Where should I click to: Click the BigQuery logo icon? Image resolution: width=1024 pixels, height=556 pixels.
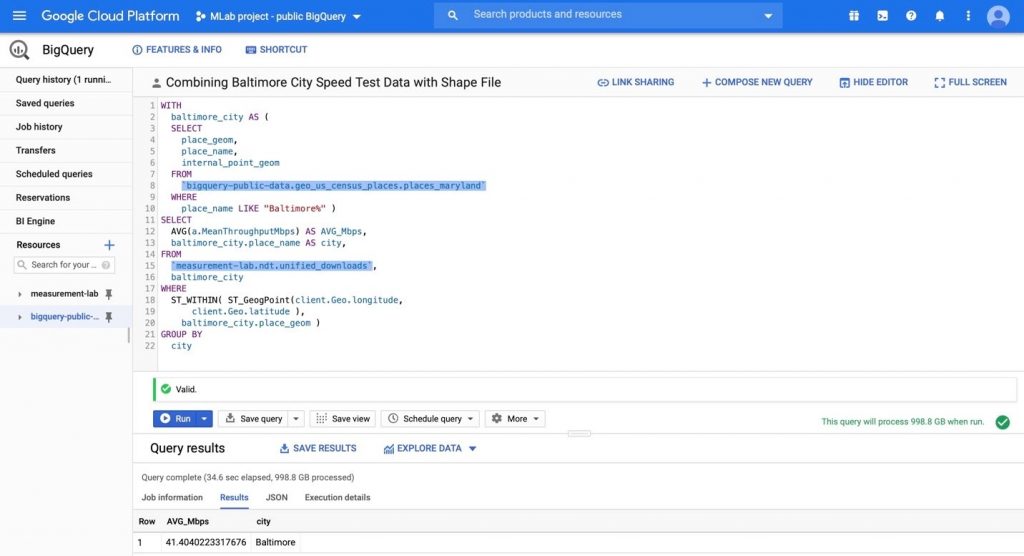(x=19, y=50)
